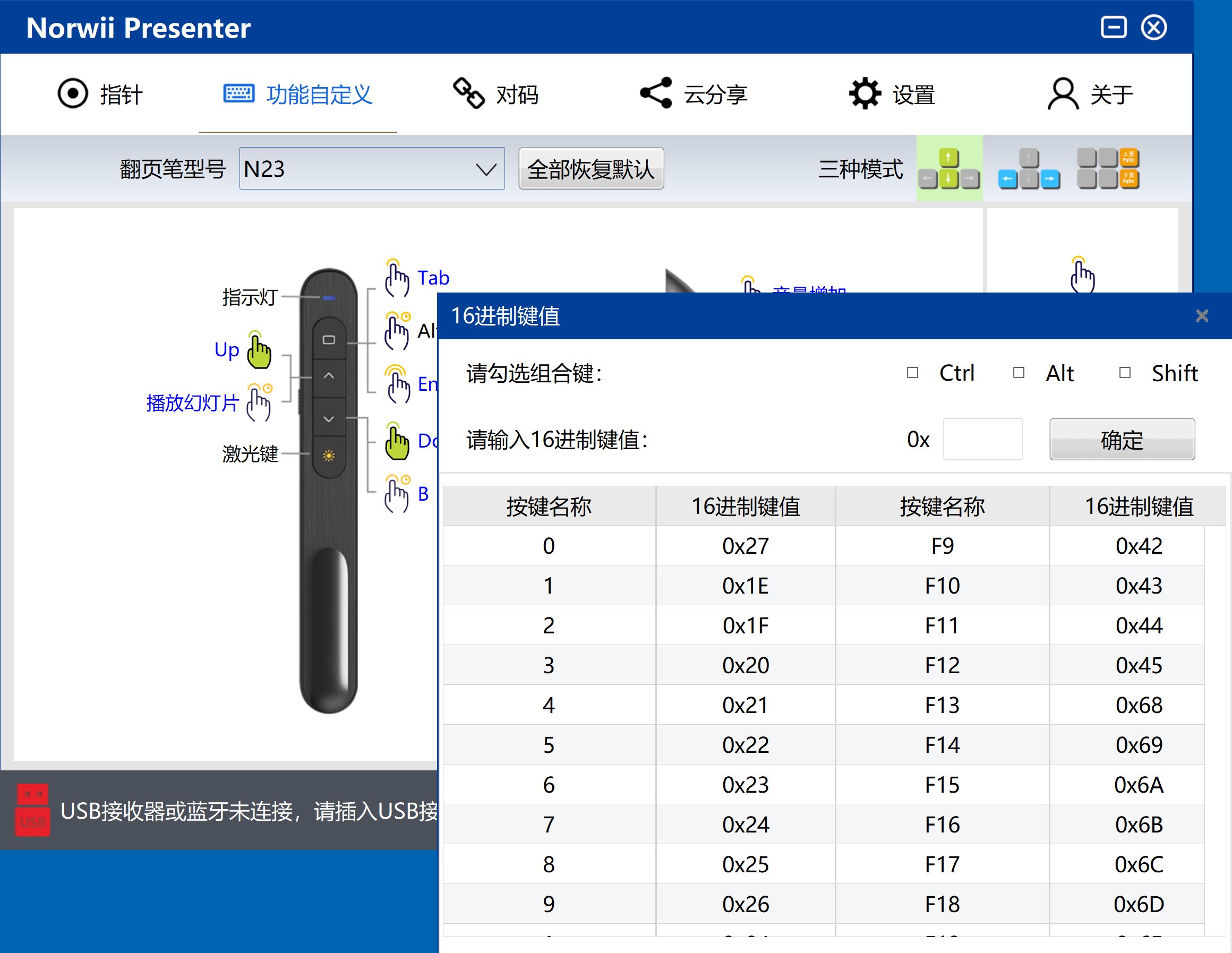Enable the Shift modifier checkbox
The height and width of the screenshot is (953, 1232).
point(1125,373)
